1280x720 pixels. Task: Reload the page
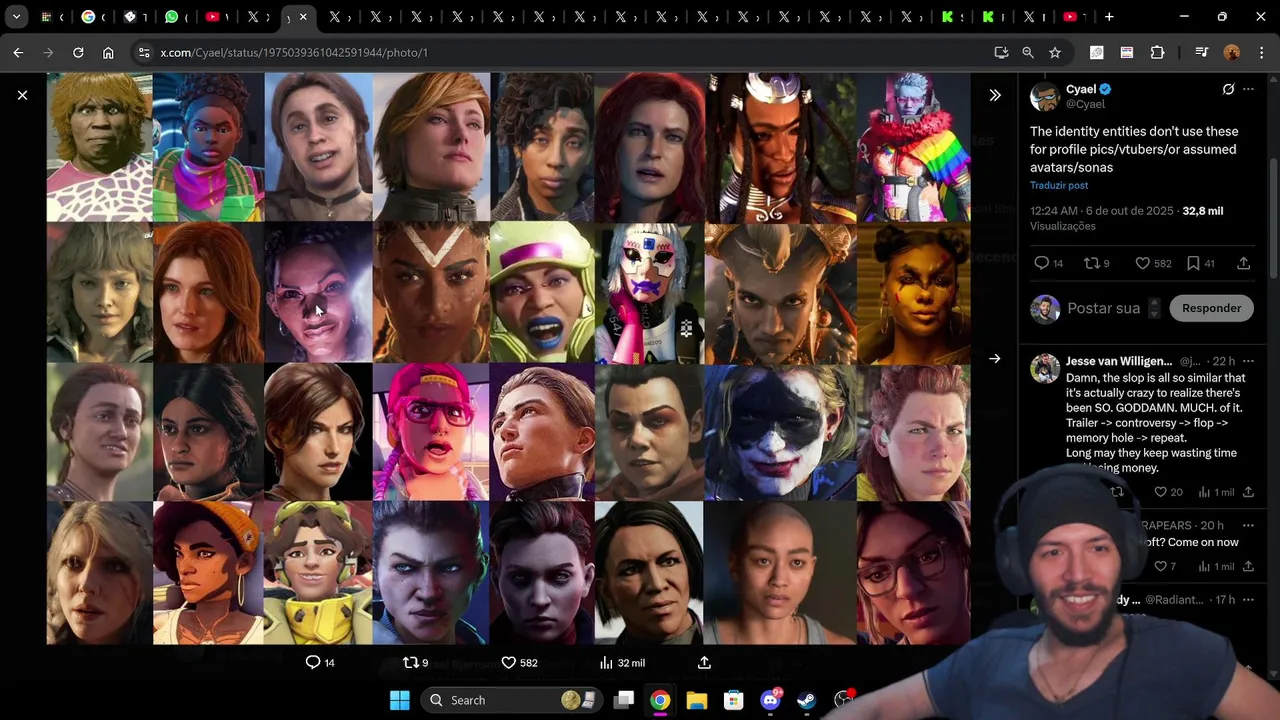pyautogui.click(x=78, y=52)
